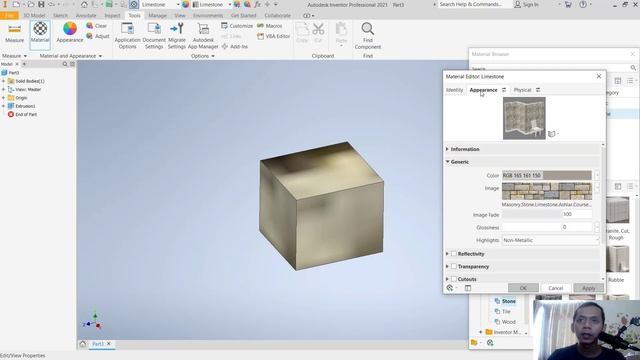Open the shopping cart icon
Screen dimensions: 640x360
tap(568, 4)
